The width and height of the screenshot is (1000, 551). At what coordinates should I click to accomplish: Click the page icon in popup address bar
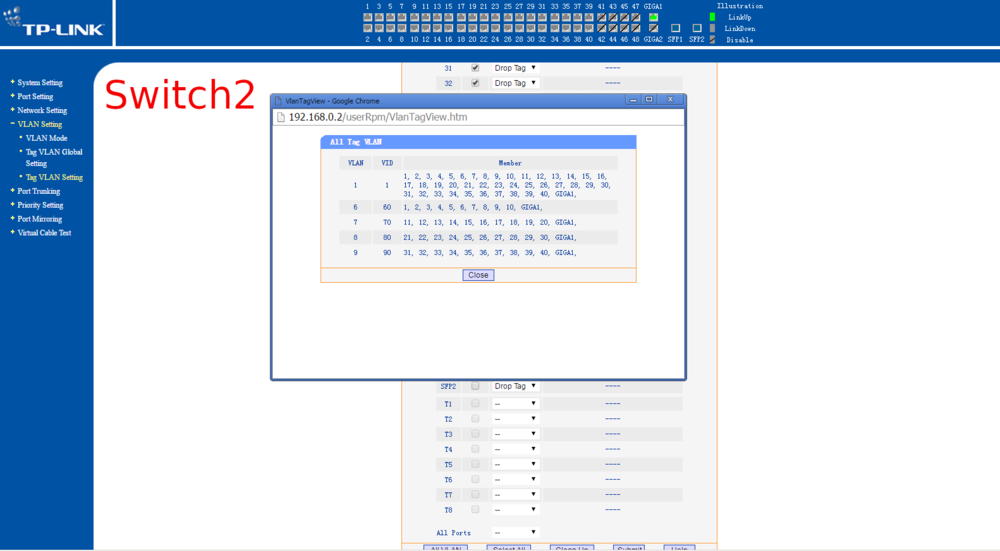tap(281, 117)
